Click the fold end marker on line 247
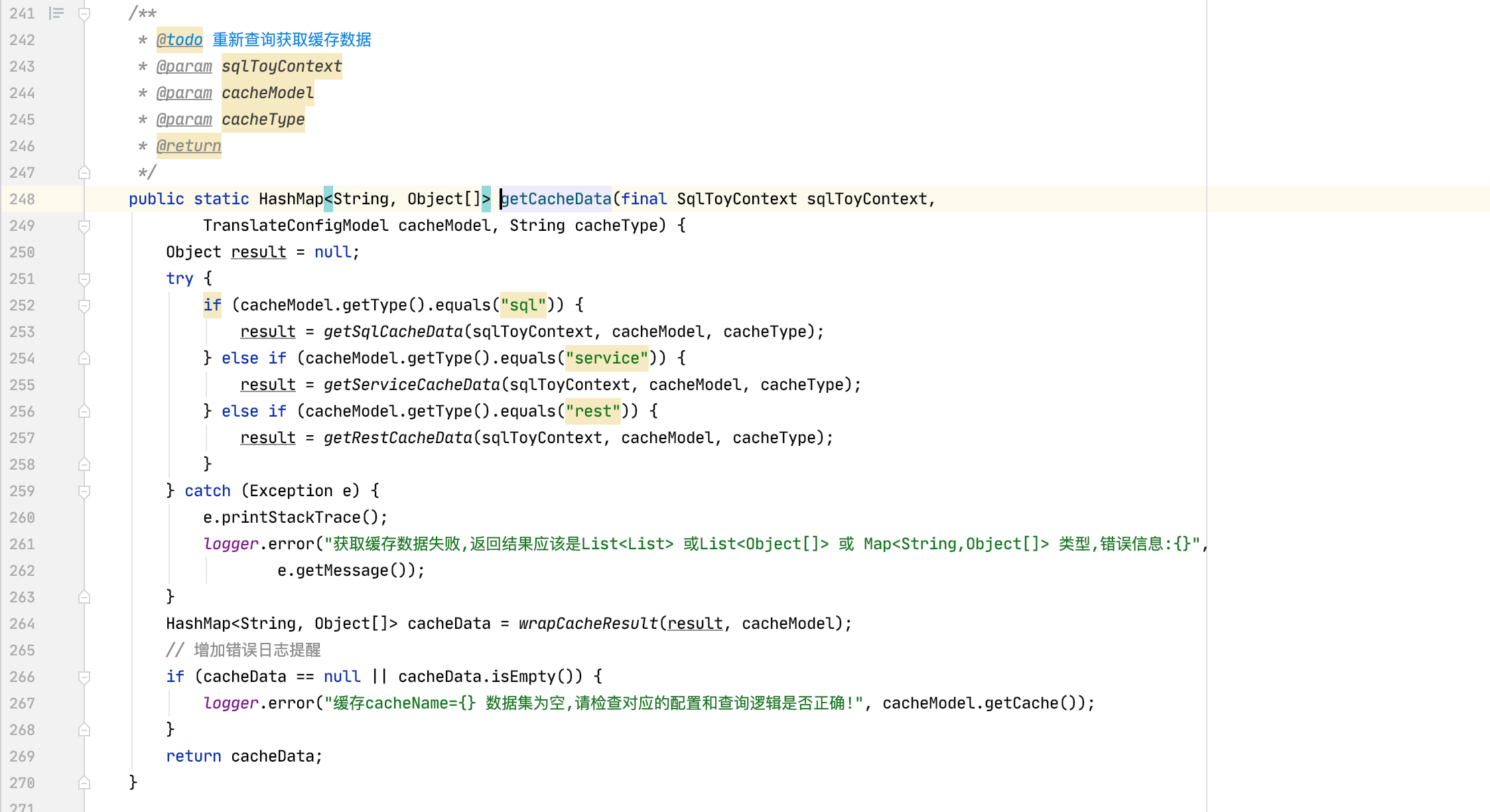 point(84,173)
